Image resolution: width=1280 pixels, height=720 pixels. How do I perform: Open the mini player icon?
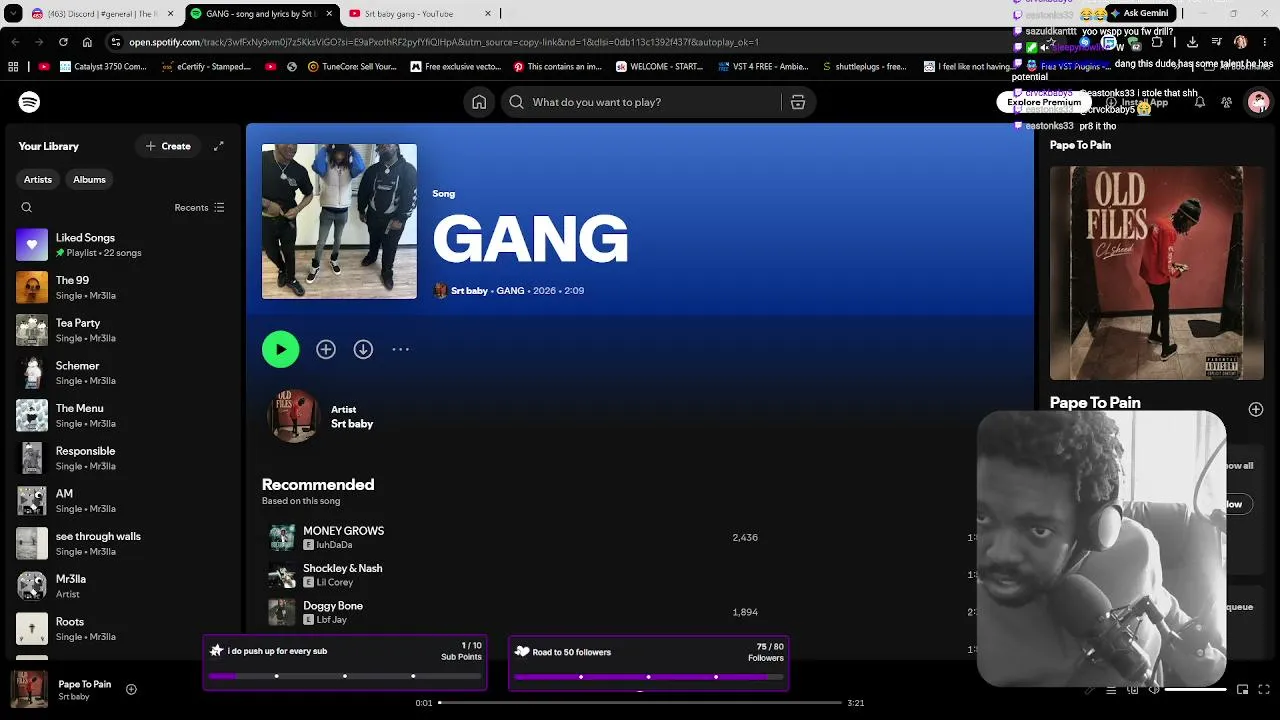pyautogui.click(x=1242, y=689)
